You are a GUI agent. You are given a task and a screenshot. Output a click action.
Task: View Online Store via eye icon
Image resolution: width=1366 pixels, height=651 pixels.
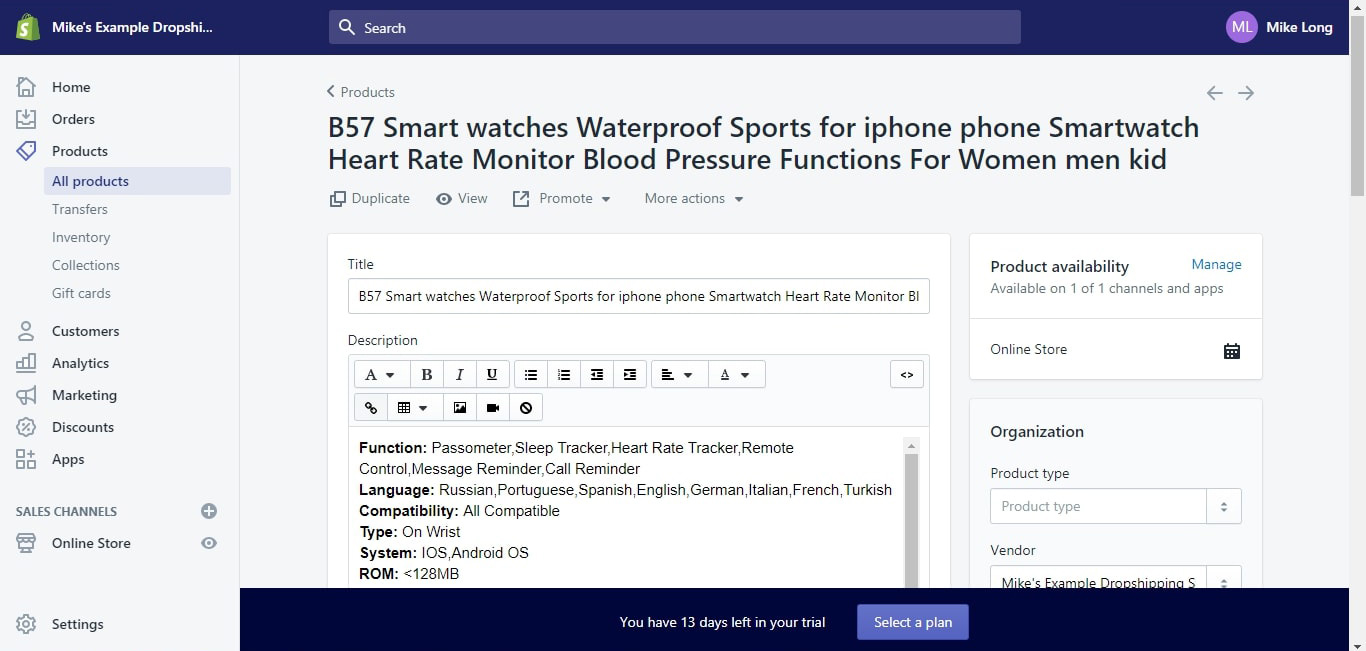pyautogui.click(x=209, y=543)
